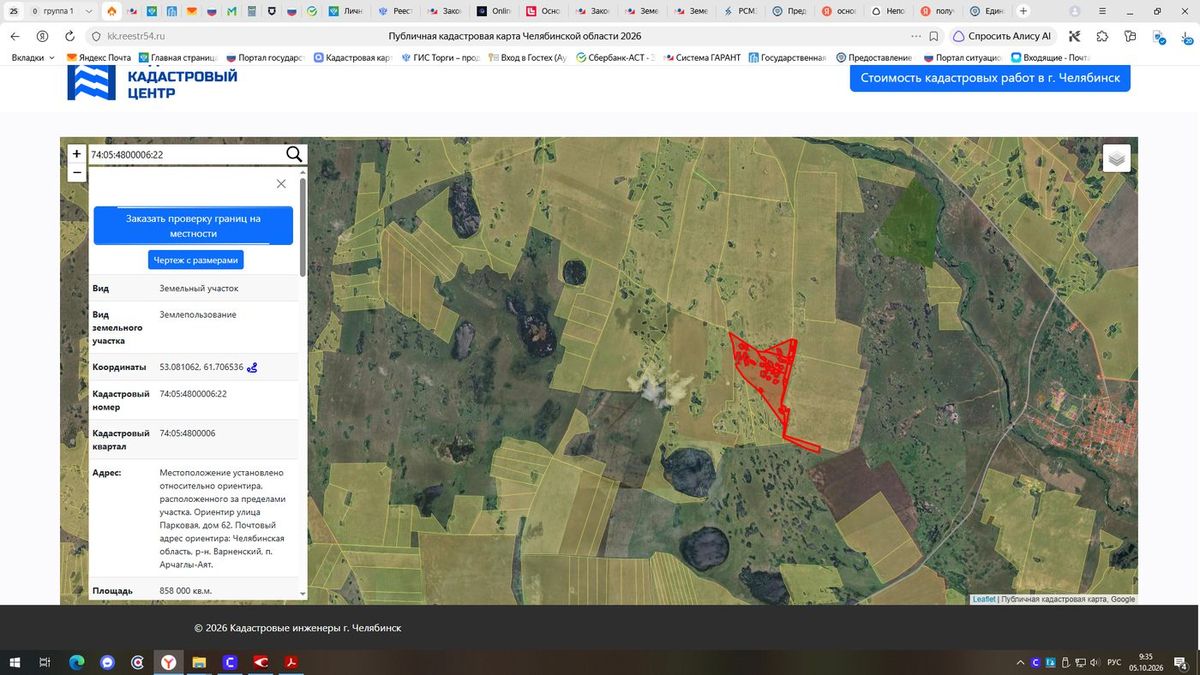The width and height of the screenshot is (1200, 675).
Task: Zoom out on the cadastral map
Action: tap(77, 172)
